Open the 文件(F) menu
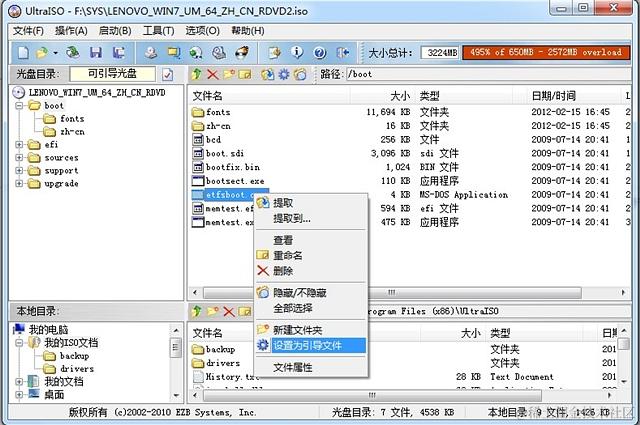The image size is (640, 425). pyautogui.click(x=28, y=31)
